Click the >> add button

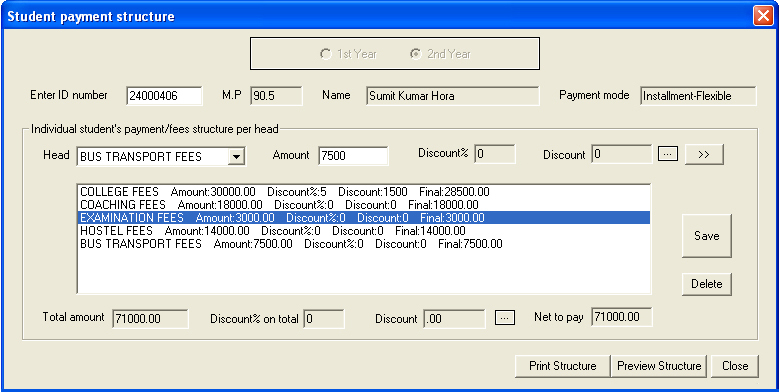pos(704,154)
